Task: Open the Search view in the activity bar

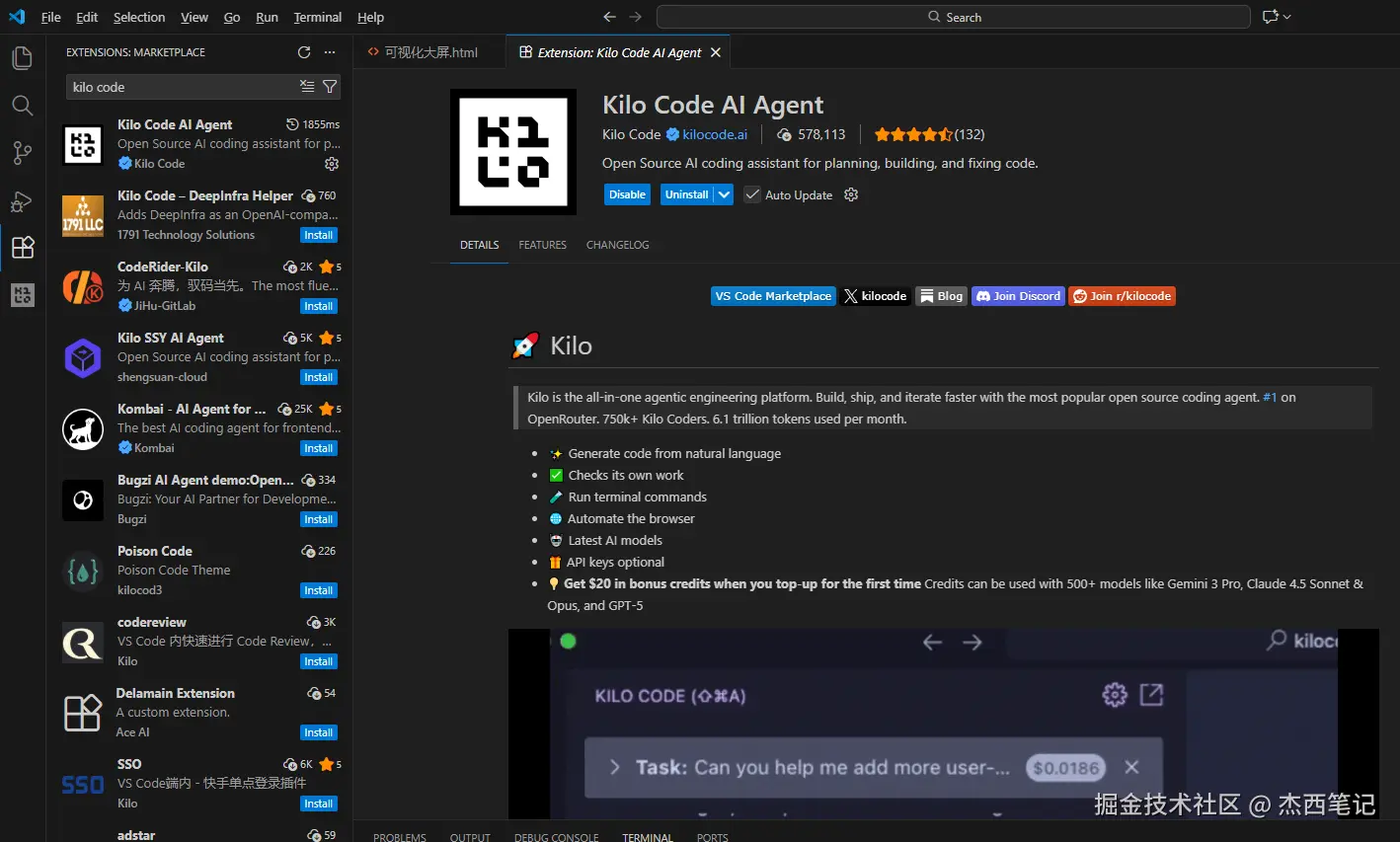Action: [x=22, y=105]
